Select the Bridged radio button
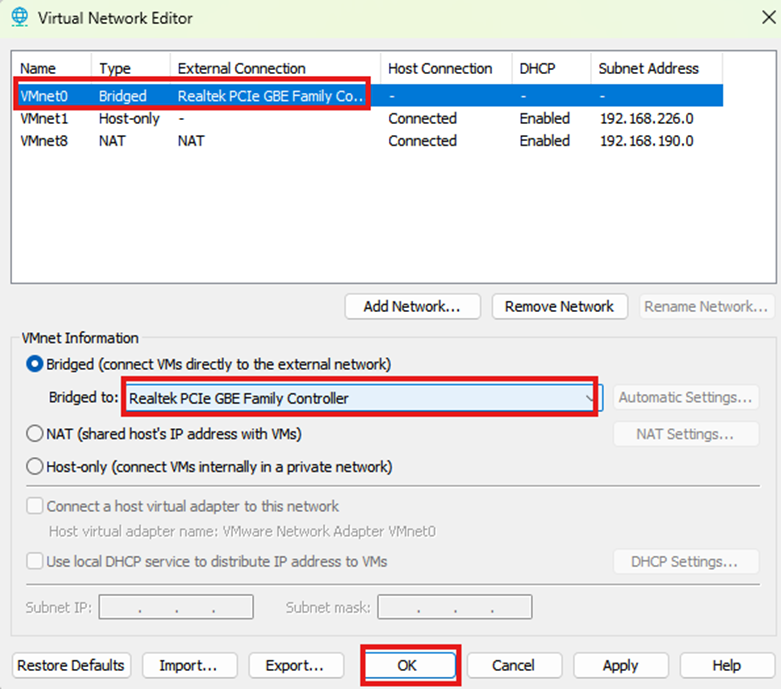The image size is (781, 689). pos(34,364)
